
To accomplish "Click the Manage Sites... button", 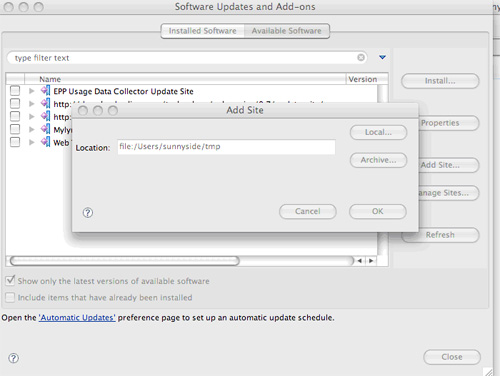I will pyautogui.click(x=449, y=193).
